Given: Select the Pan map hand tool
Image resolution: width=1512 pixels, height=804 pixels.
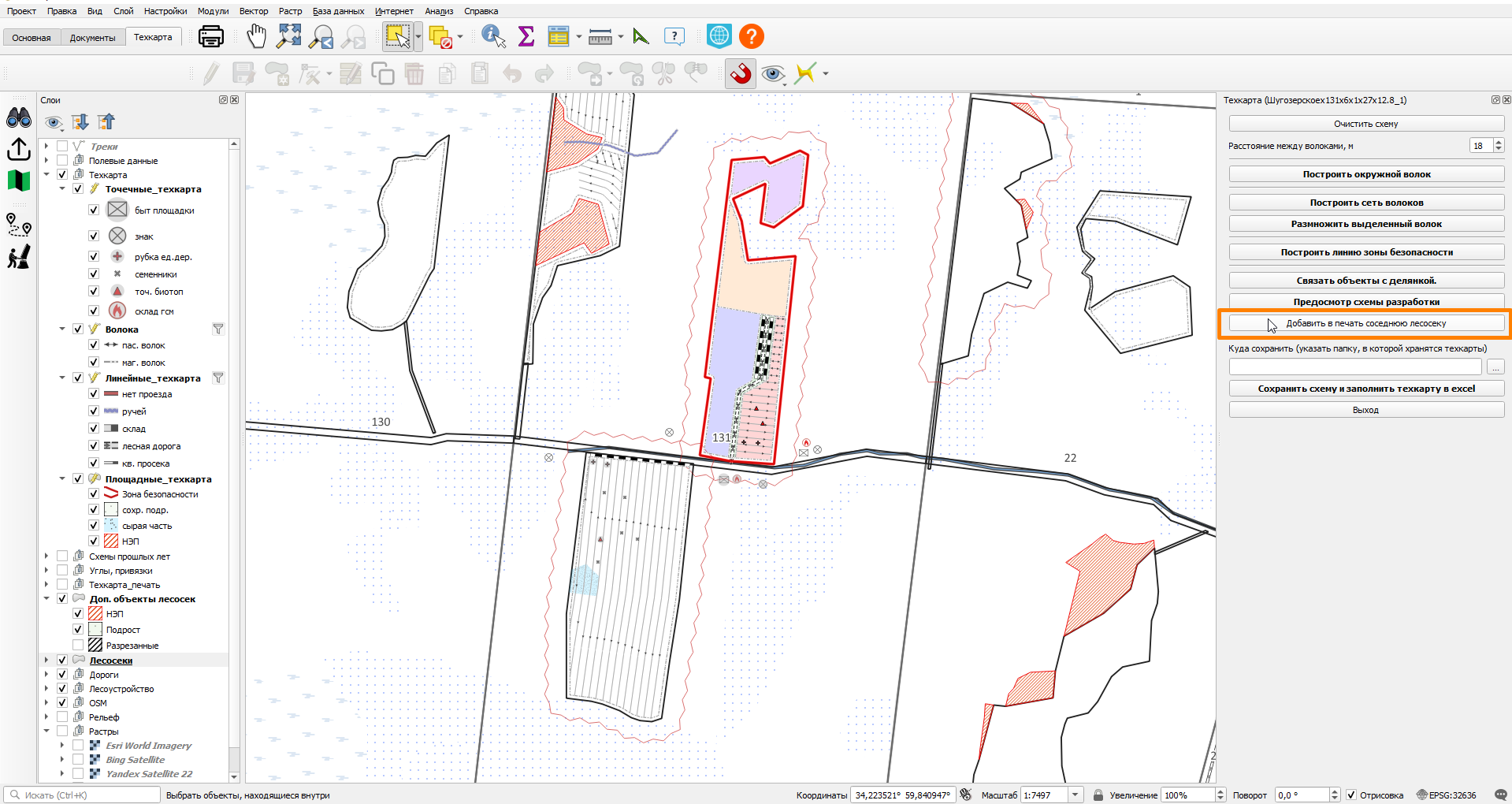Looking at the screenshot, I should click(257, 36).
